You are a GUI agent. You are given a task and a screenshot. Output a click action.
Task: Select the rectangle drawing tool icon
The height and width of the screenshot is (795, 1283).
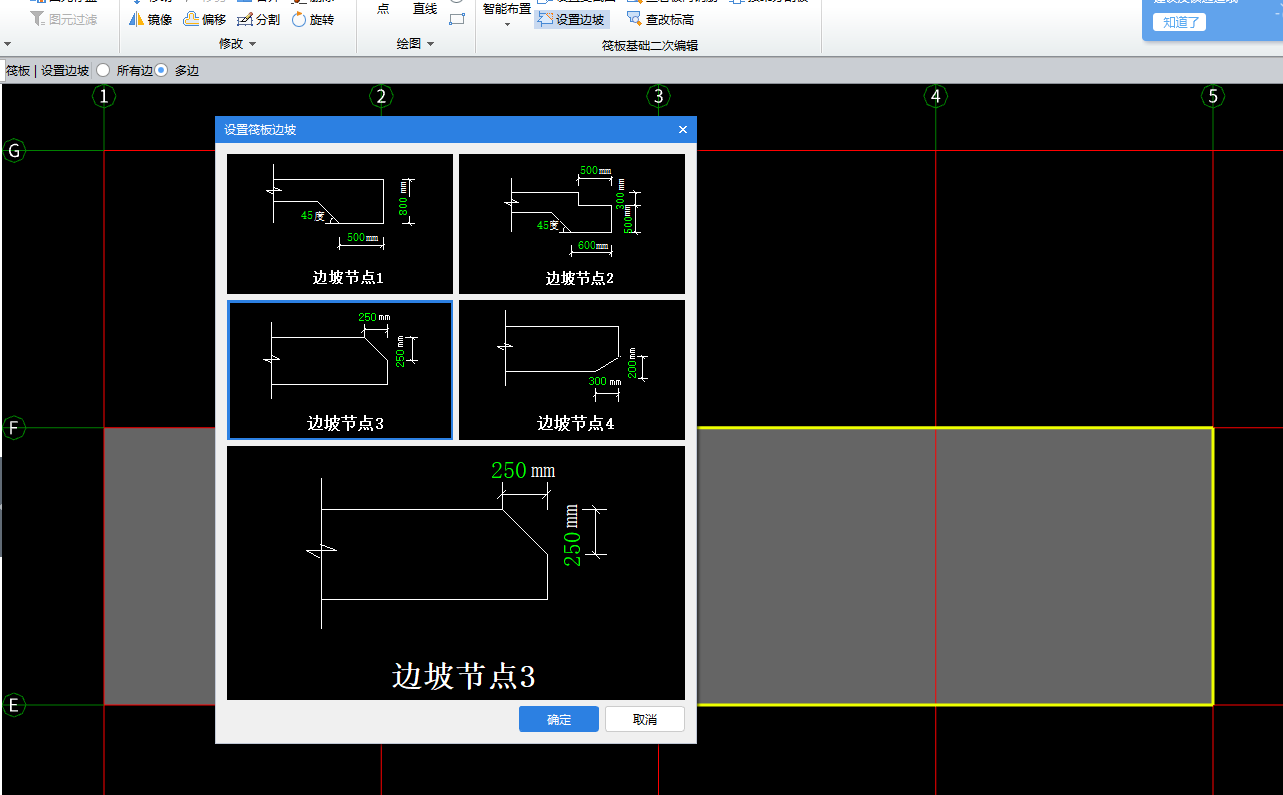[x=457, y=19]
